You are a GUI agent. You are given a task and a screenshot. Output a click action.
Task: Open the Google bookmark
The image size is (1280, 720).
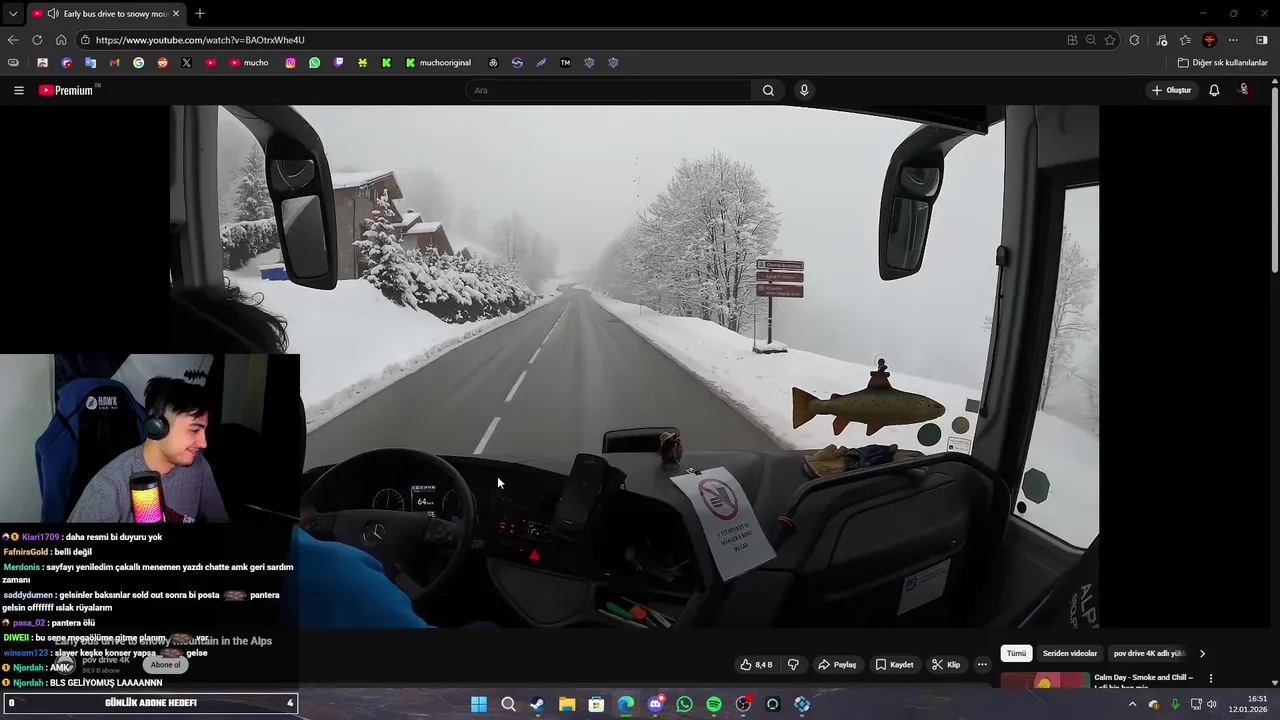coord(139,62)
